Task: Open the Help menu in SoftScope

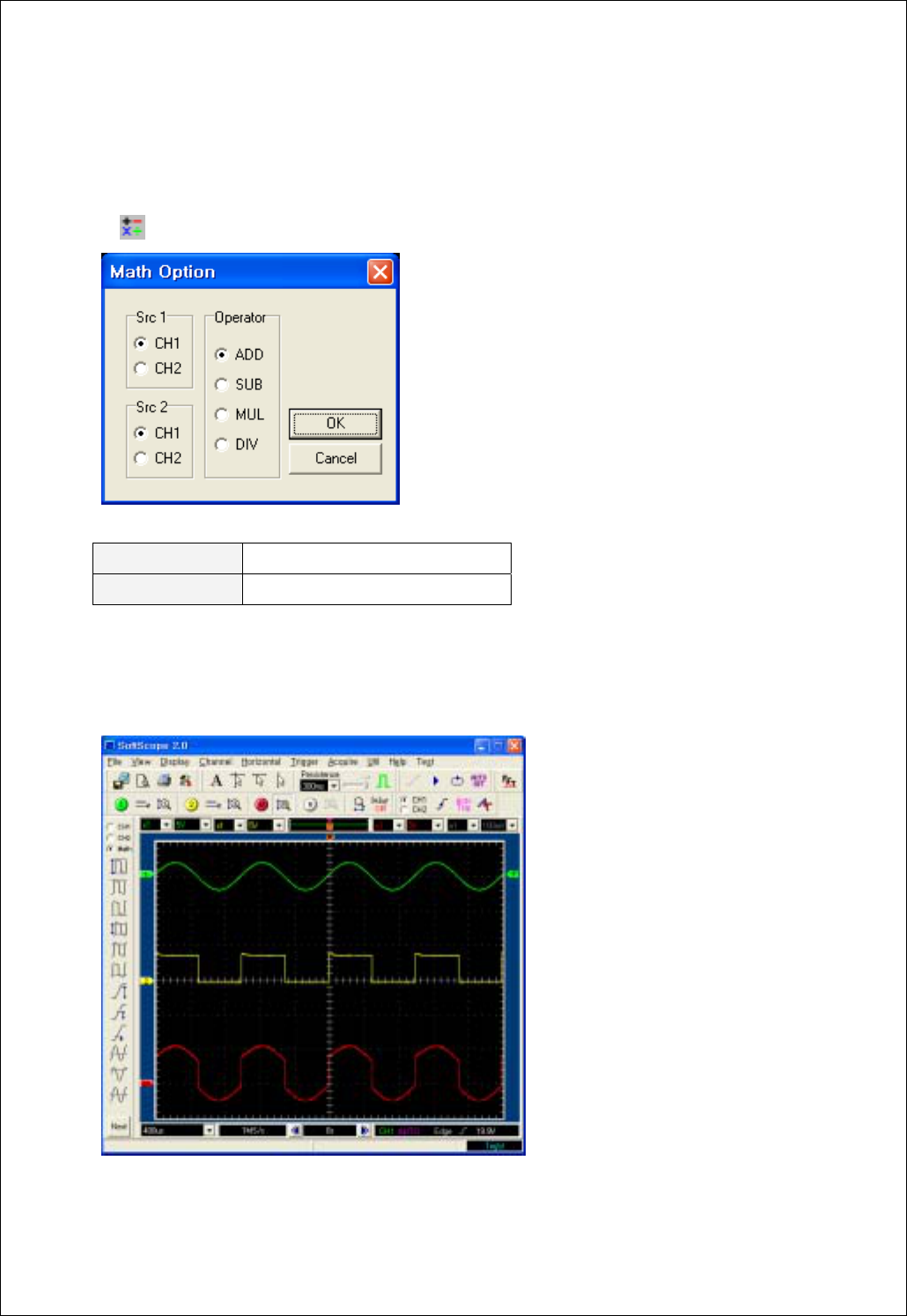Action: (x=398, y=762)
